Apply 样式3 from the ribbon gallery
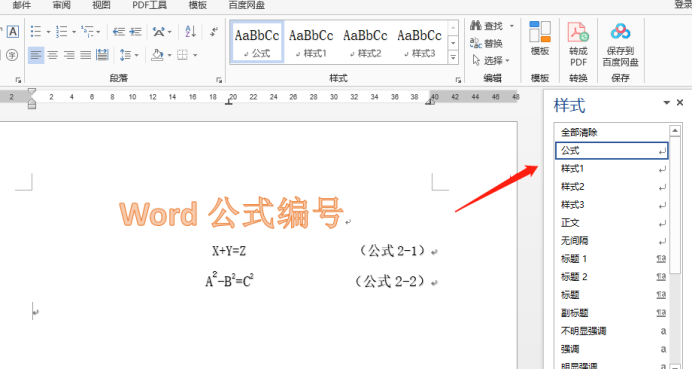Screen dimensions: 693x369 tap(419, 42)
